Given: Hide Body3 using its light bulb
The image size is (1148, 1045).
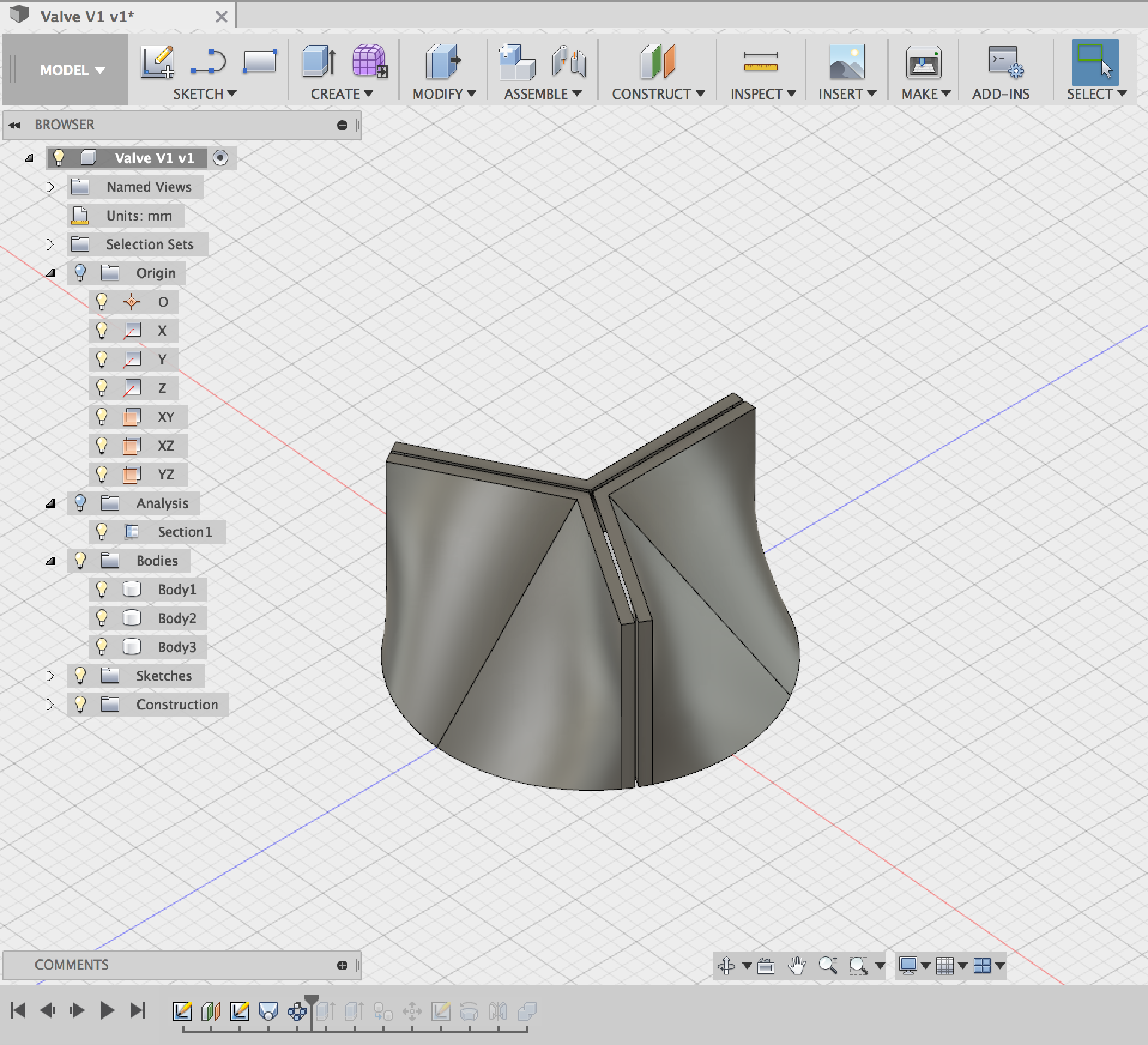Looking at the screenshot, I should click(102, 647).
